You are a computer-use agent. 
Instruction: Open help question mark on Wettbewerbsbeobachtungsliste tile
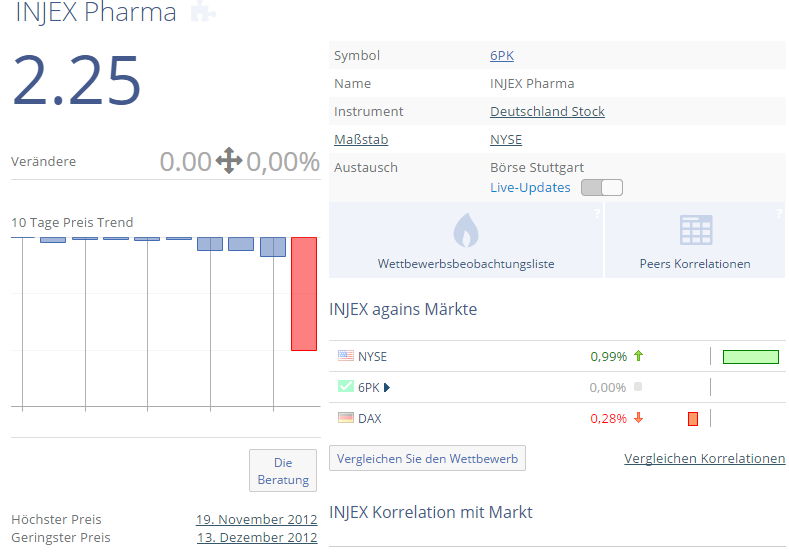point(596,213)
